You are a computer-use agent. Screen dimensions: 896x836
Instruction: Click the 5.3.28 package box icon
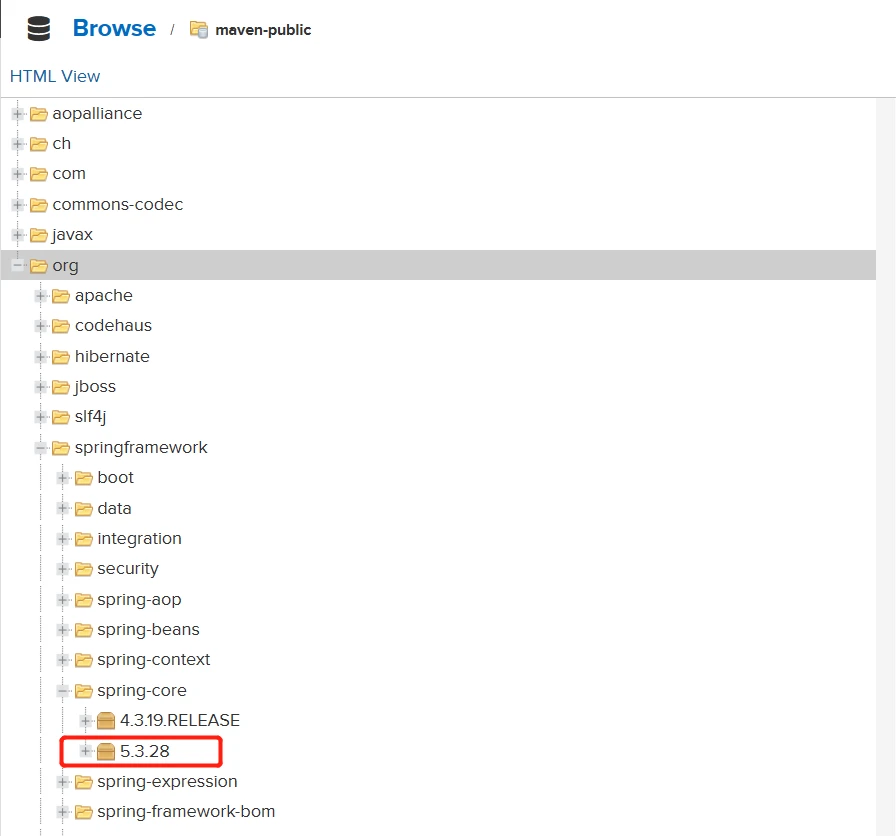[106, 751]
